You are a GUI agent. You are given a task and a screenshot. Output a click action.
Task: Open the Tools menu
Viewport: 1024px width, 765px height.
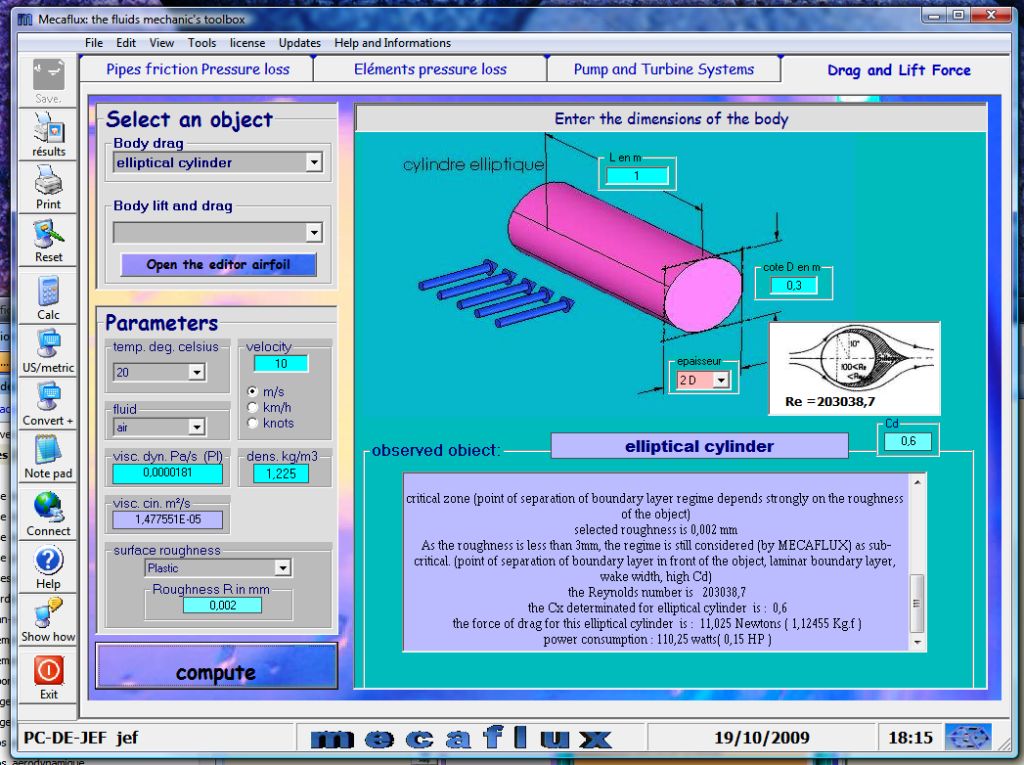[202, 43]
